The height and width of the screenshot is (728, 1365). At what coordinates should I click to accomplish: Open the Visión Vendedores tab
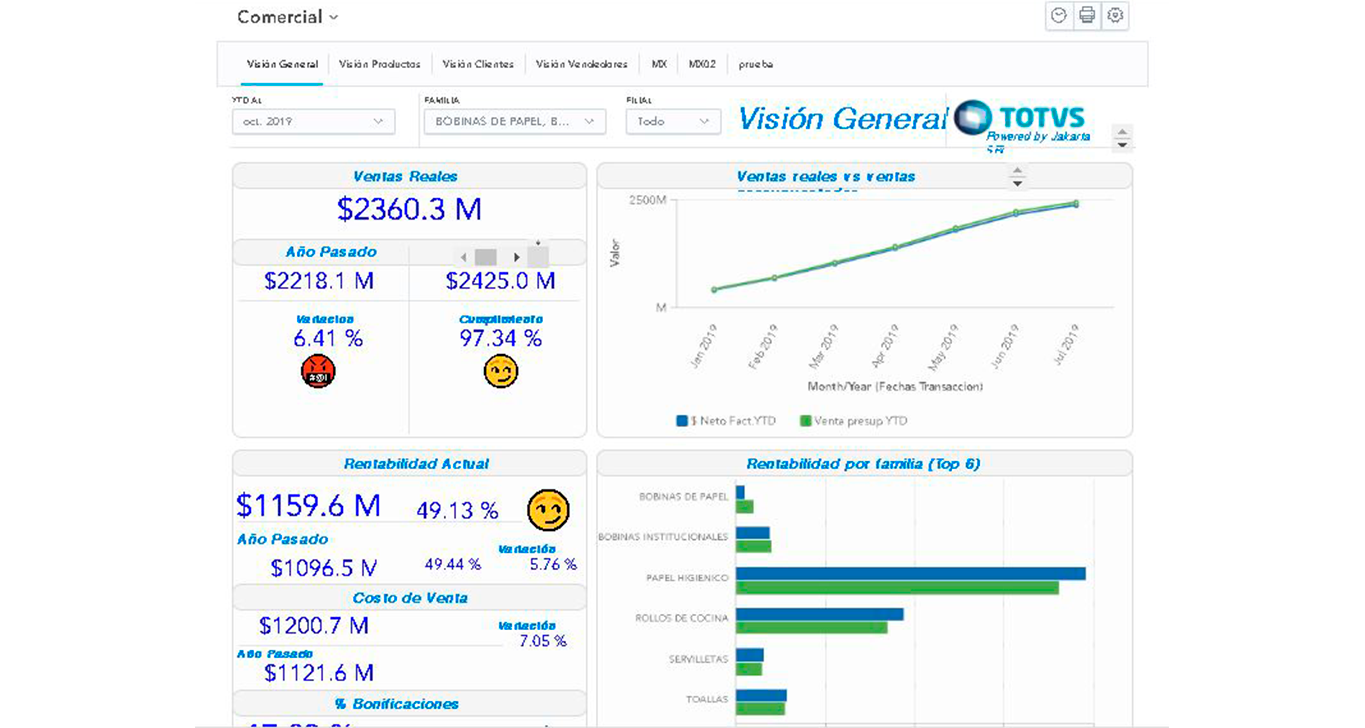point(582,64)
